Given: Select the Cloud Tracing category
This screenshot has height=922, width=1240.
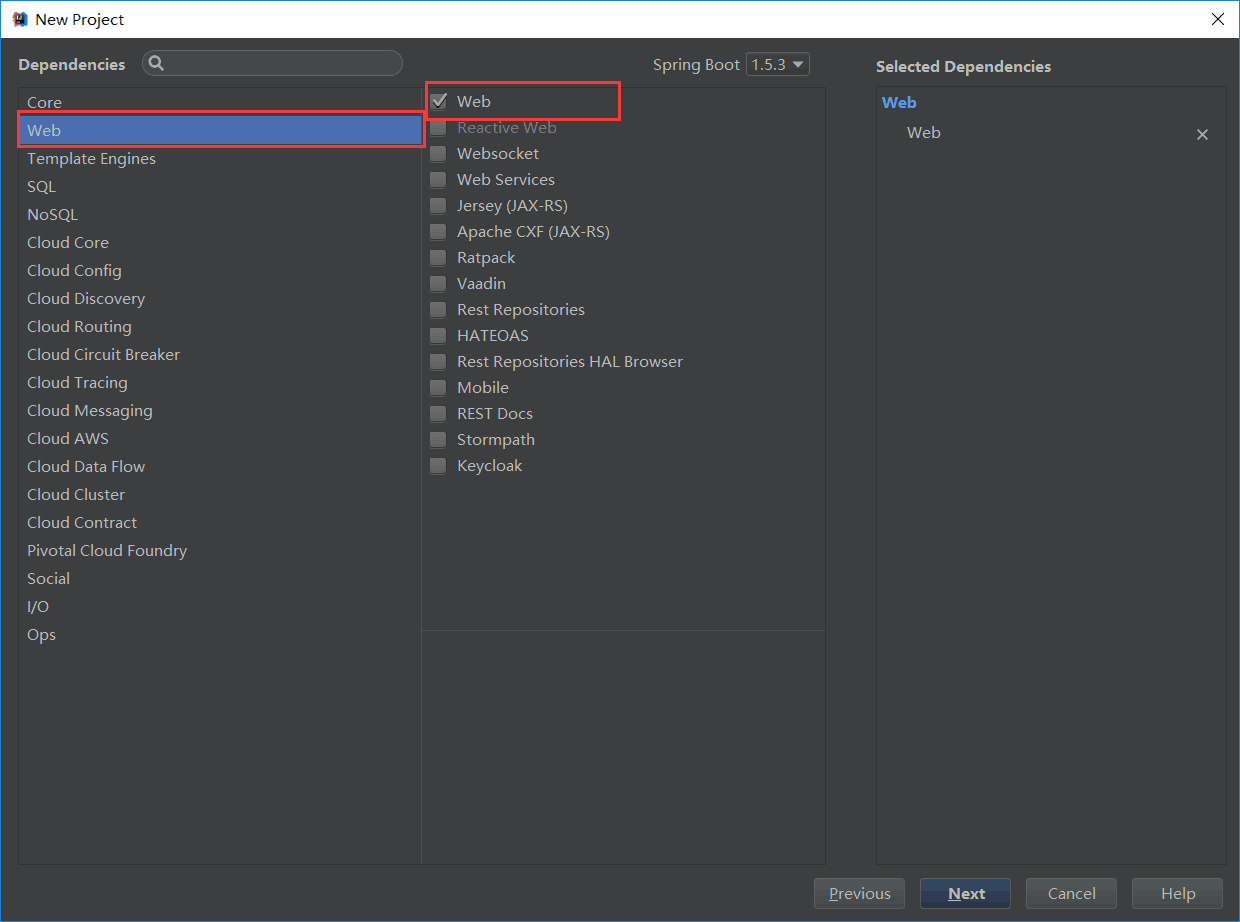Looking at the screenshot, I should coord(220,382).
